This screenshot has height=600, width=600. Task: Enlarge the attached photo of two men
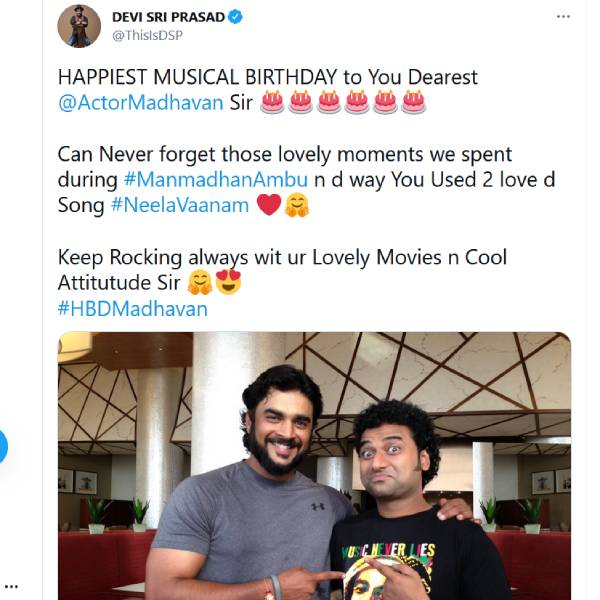point(314,465)
